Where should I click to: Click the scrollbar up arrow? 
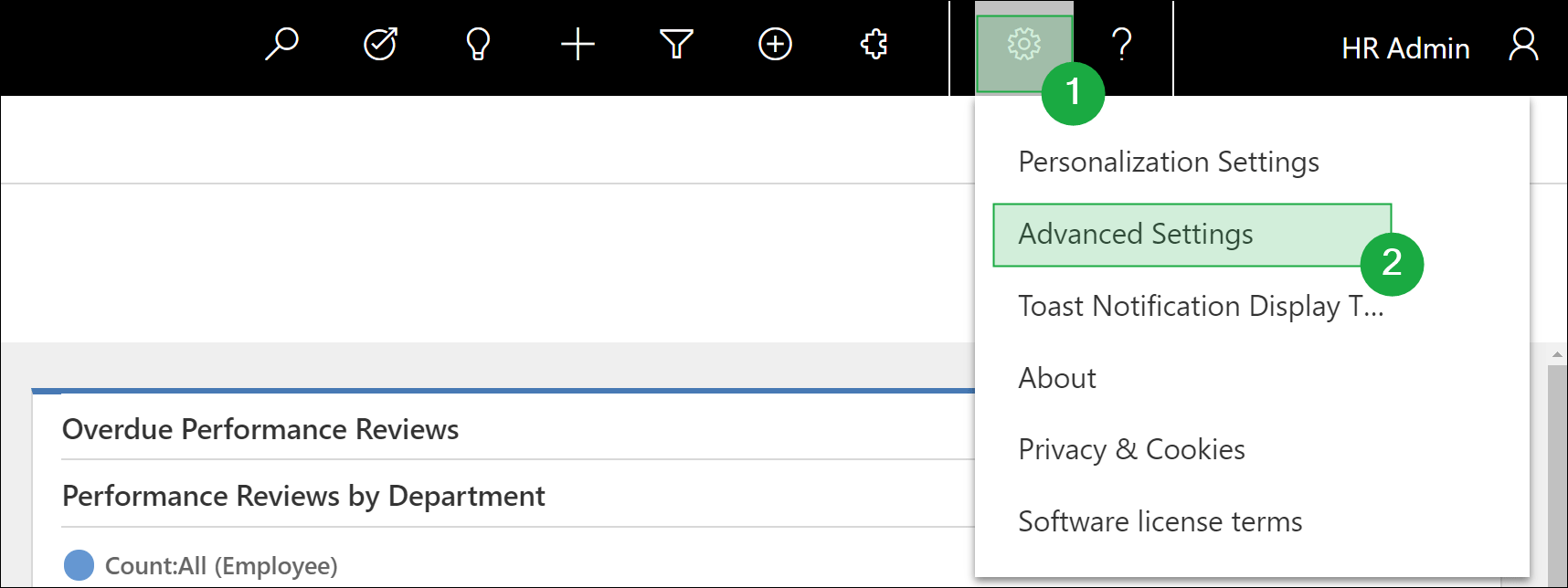click(x=1557, y=354)
